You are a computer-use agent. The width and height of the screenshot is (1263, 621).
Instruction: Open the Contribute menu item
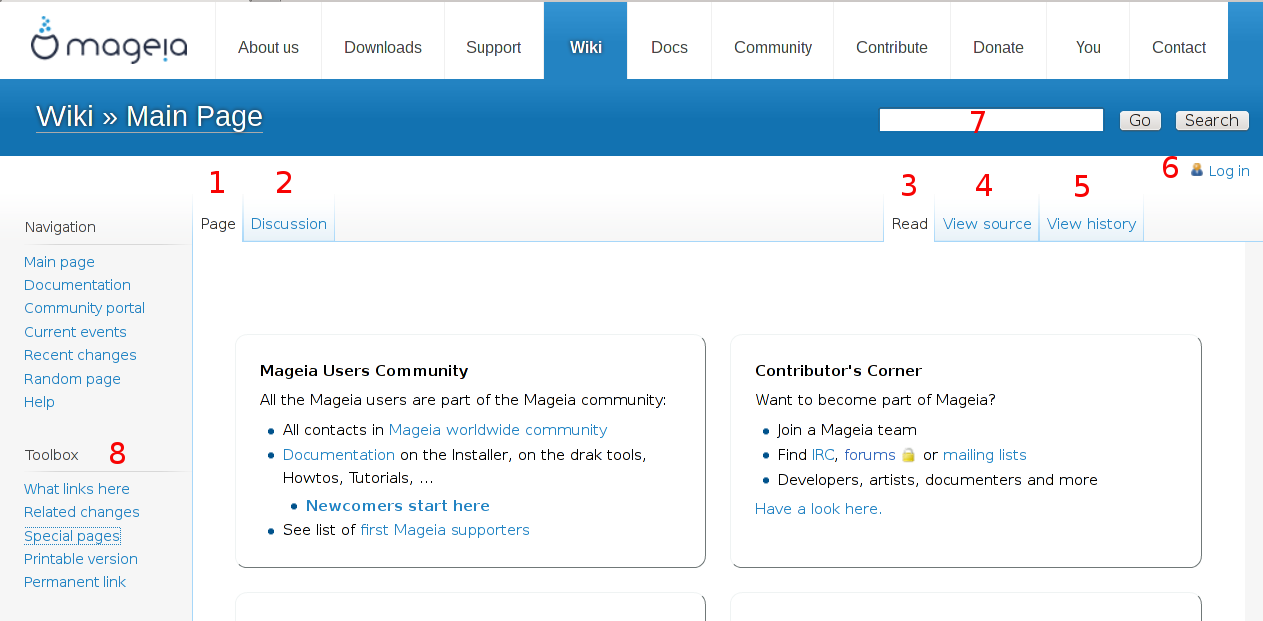click(892, 47)
